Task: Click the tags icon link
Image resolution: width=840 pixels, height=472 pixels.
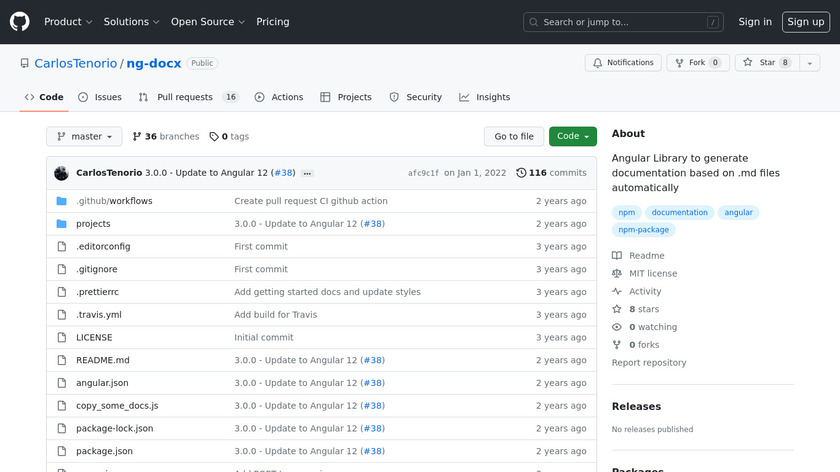Action: pyautogui.click(x=214, y=137)
